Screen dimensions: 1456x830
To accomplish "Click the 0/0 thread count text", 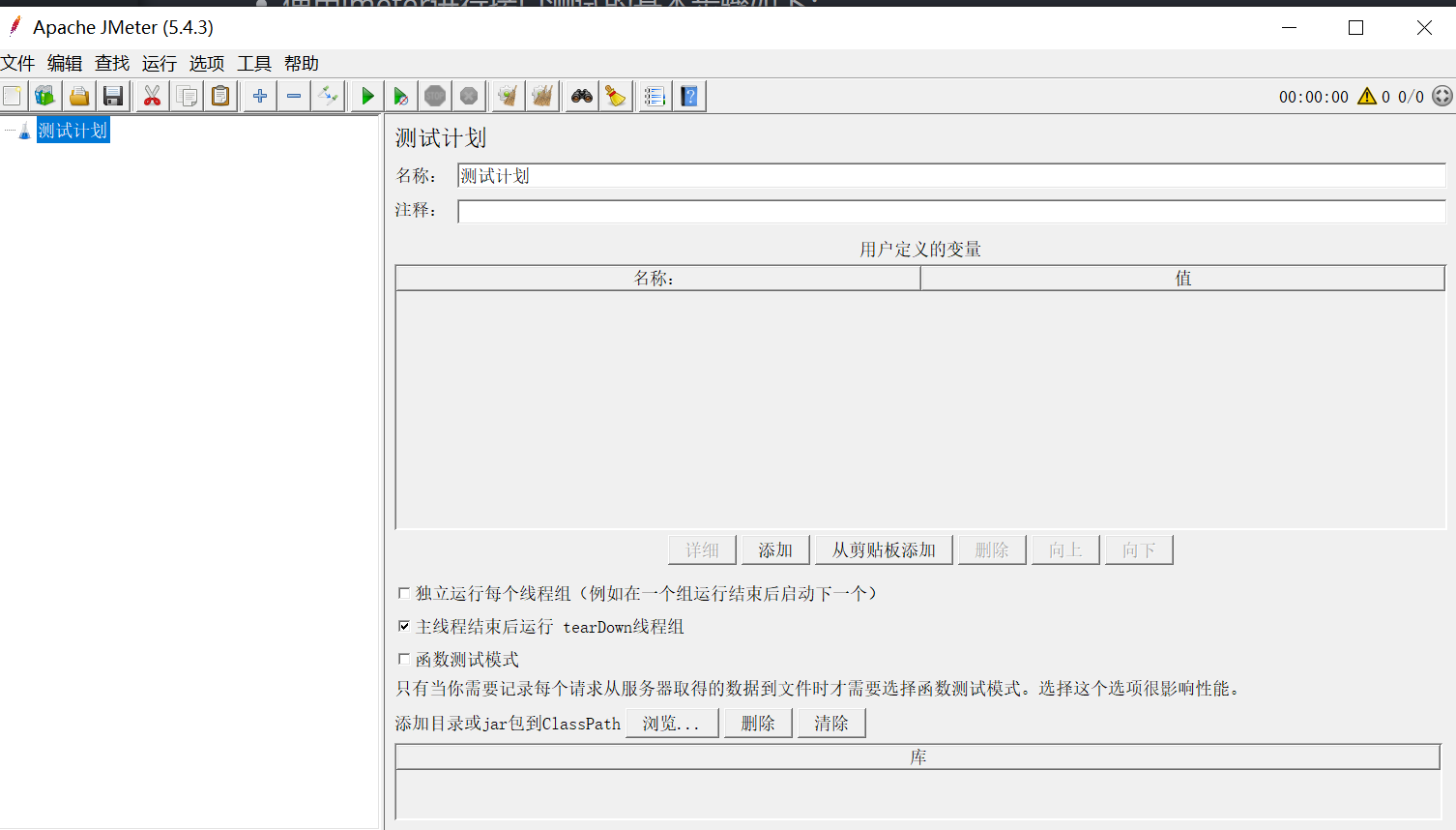I will (x=1411, y=97).
